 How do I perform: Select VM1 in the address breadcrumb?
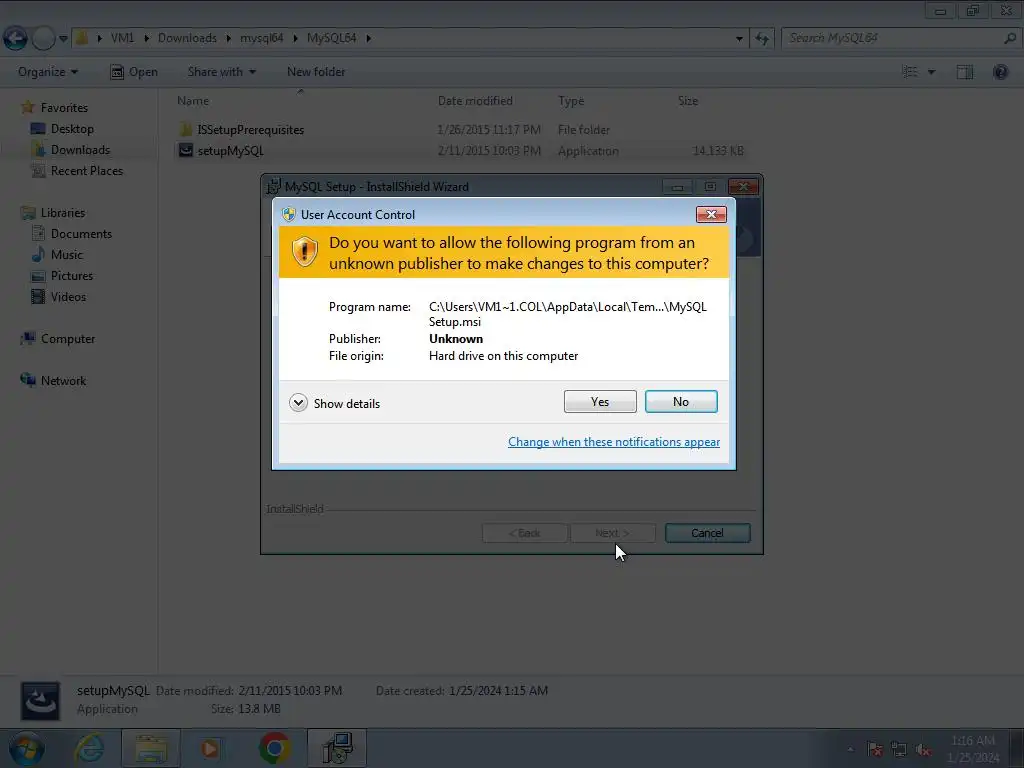[122, 38]
